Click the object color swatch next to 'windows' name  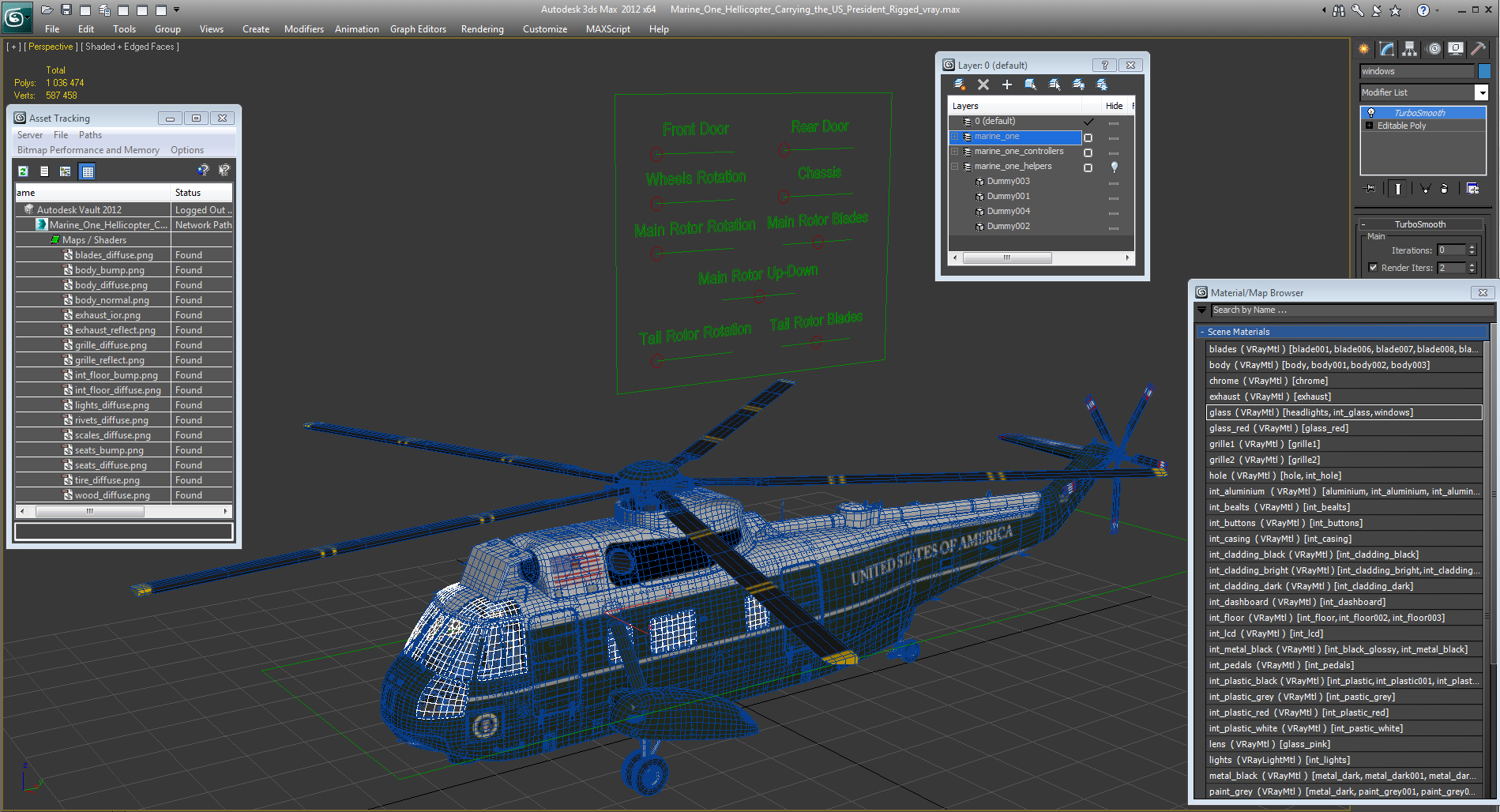point(1484,71)
